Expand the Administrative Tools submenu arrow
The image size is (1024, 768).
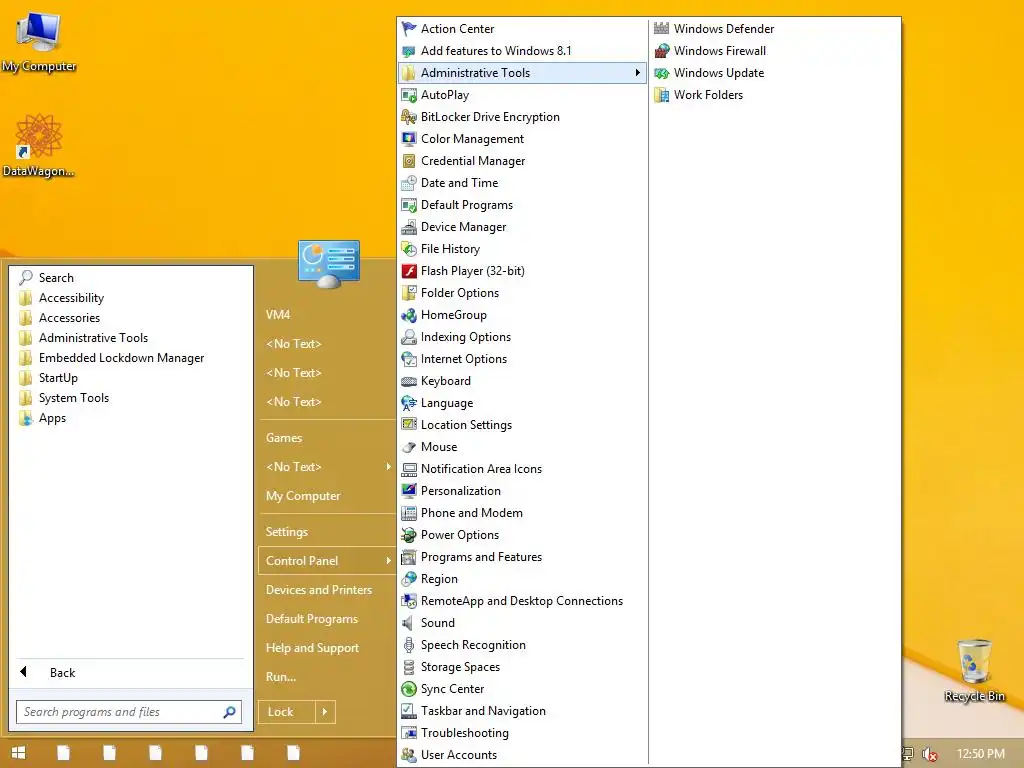(637, 72)
